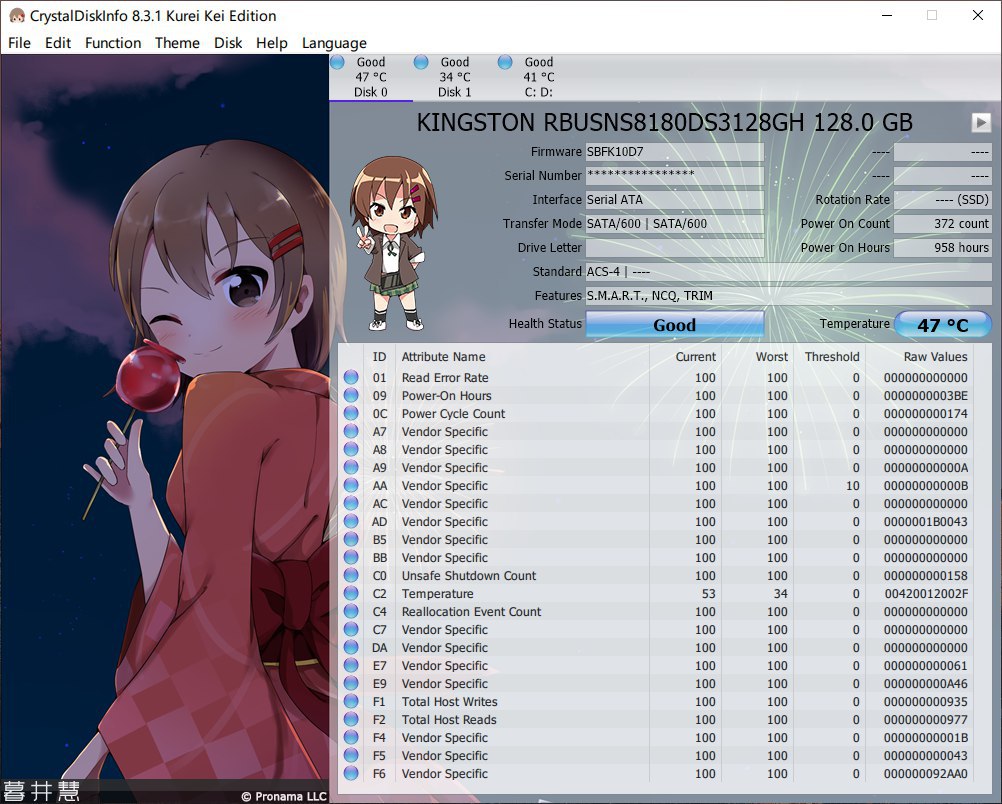Click the CrystalDiskInfo app icon in title bar
This screenshot has width=1002, height=804.
coord(17,15)
